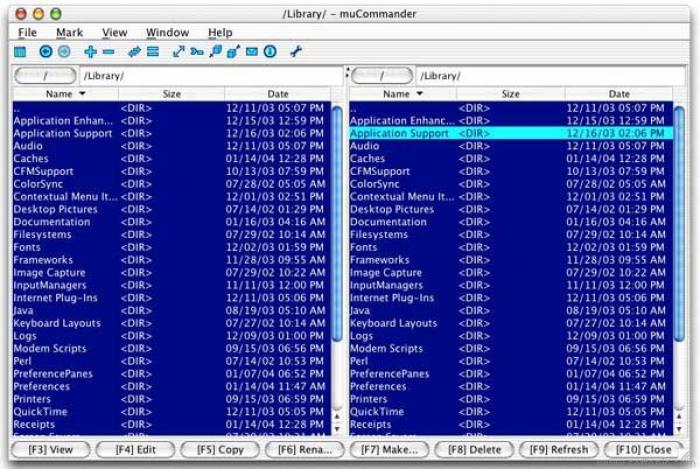Select ColorSync folder in right panel

(511, 184)
